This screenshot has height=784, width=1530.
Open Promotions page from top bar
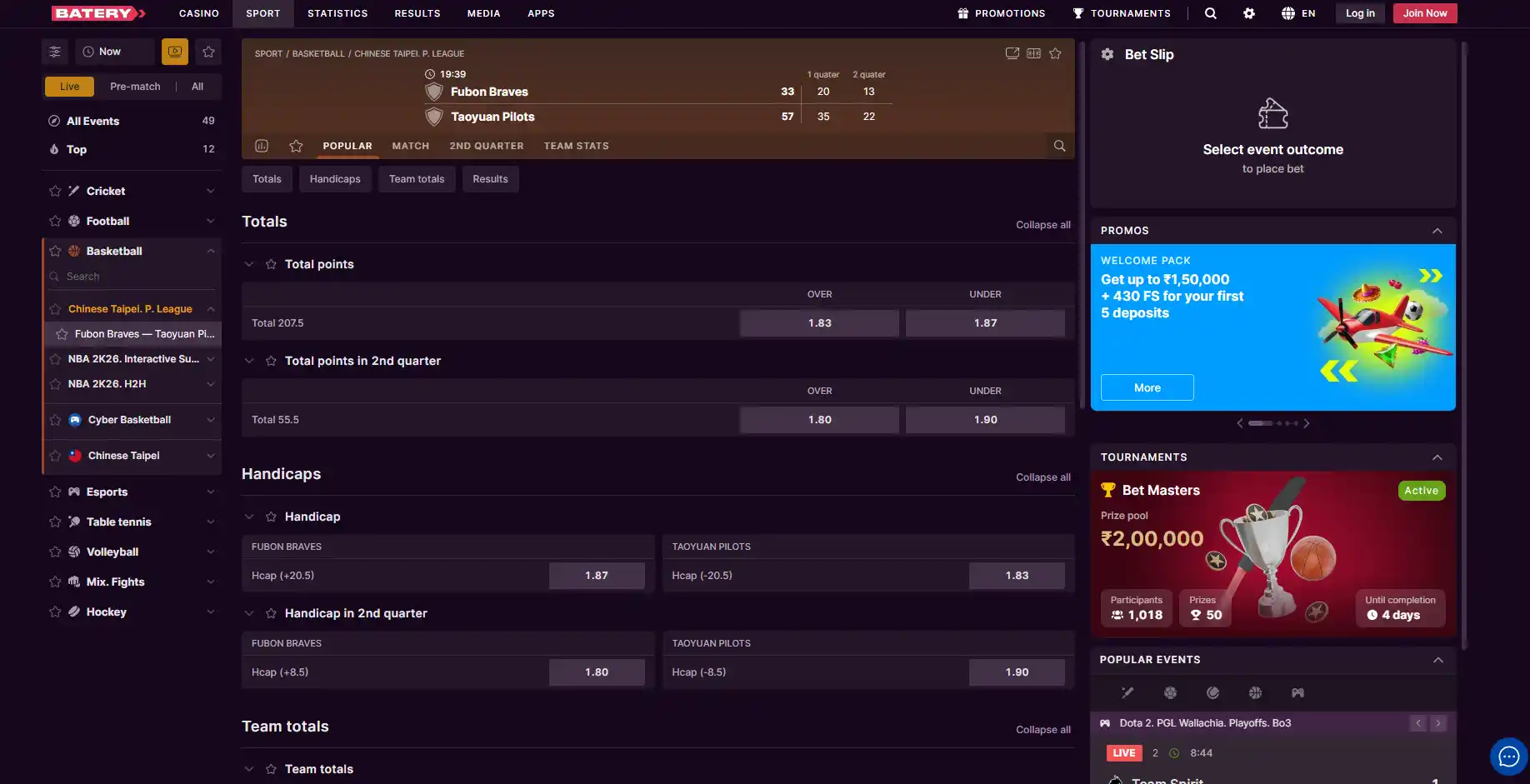coord(1002,13)
